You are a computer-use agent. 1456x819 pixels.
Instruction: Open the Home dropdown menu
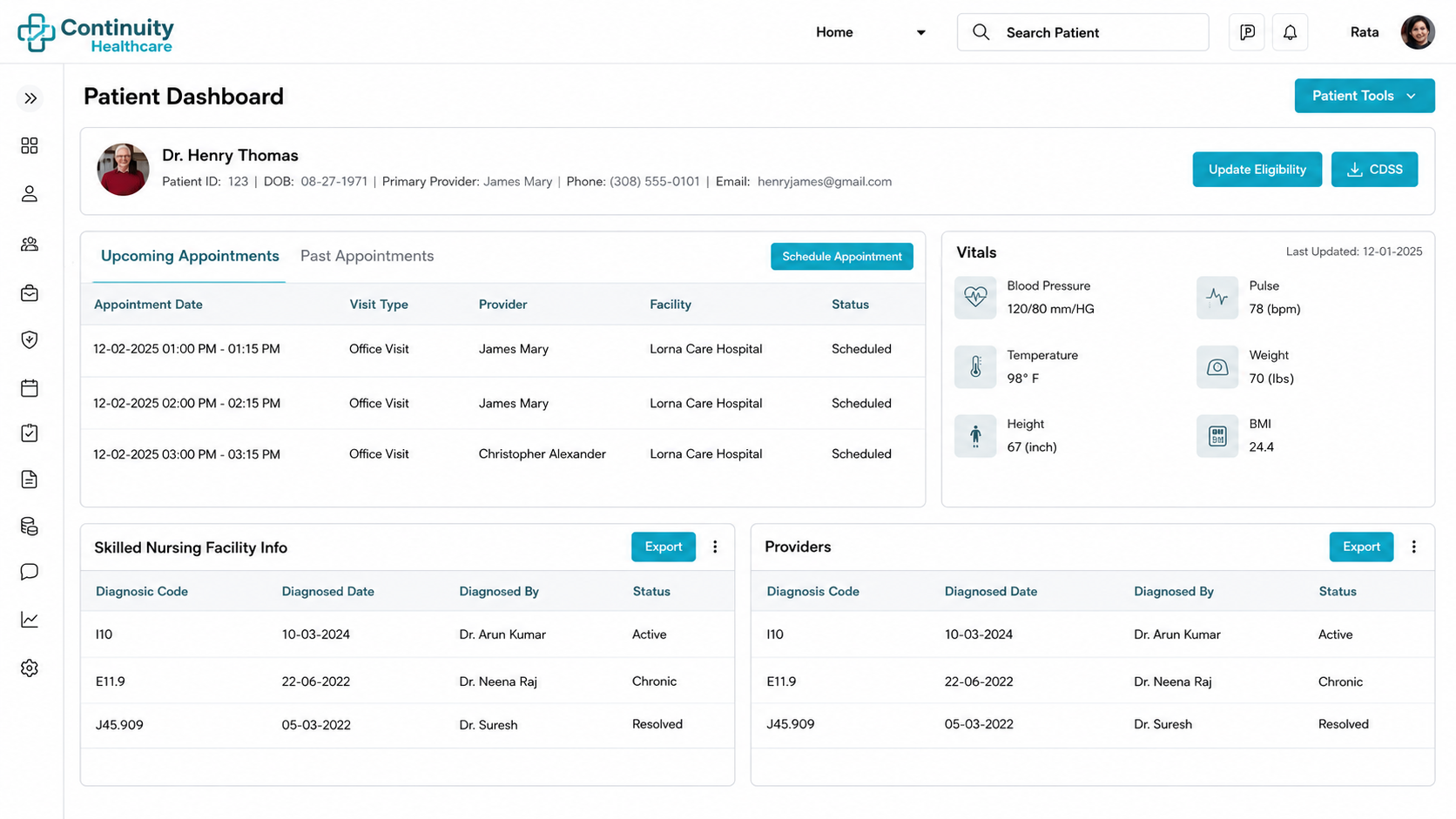870,32
